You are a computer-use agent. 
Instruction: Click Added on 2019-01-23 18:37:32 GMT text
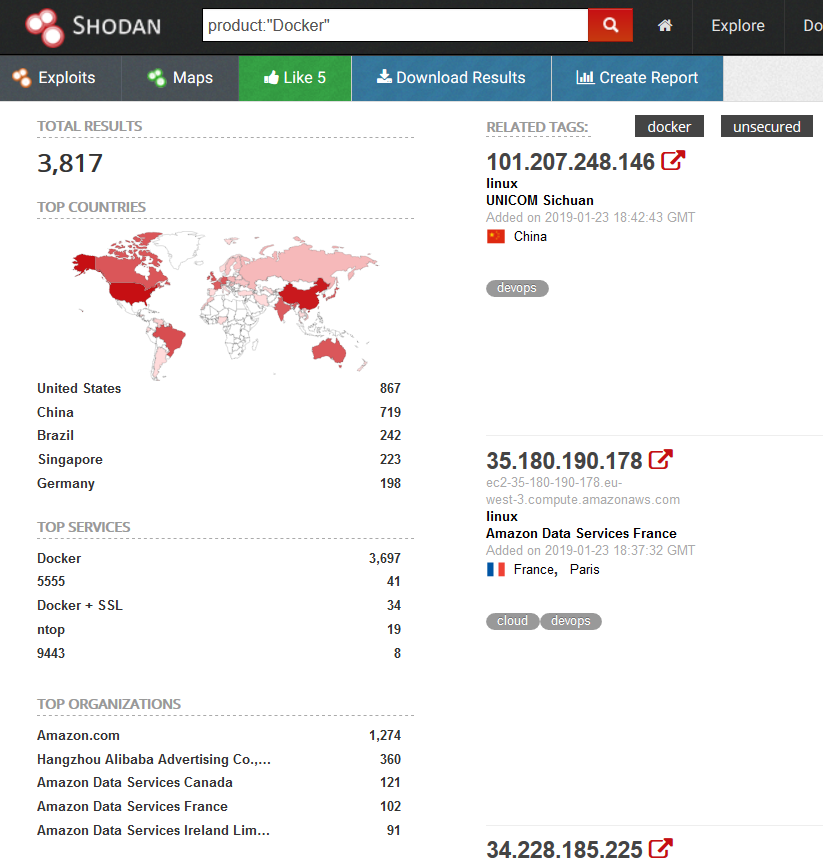(591, 551)
